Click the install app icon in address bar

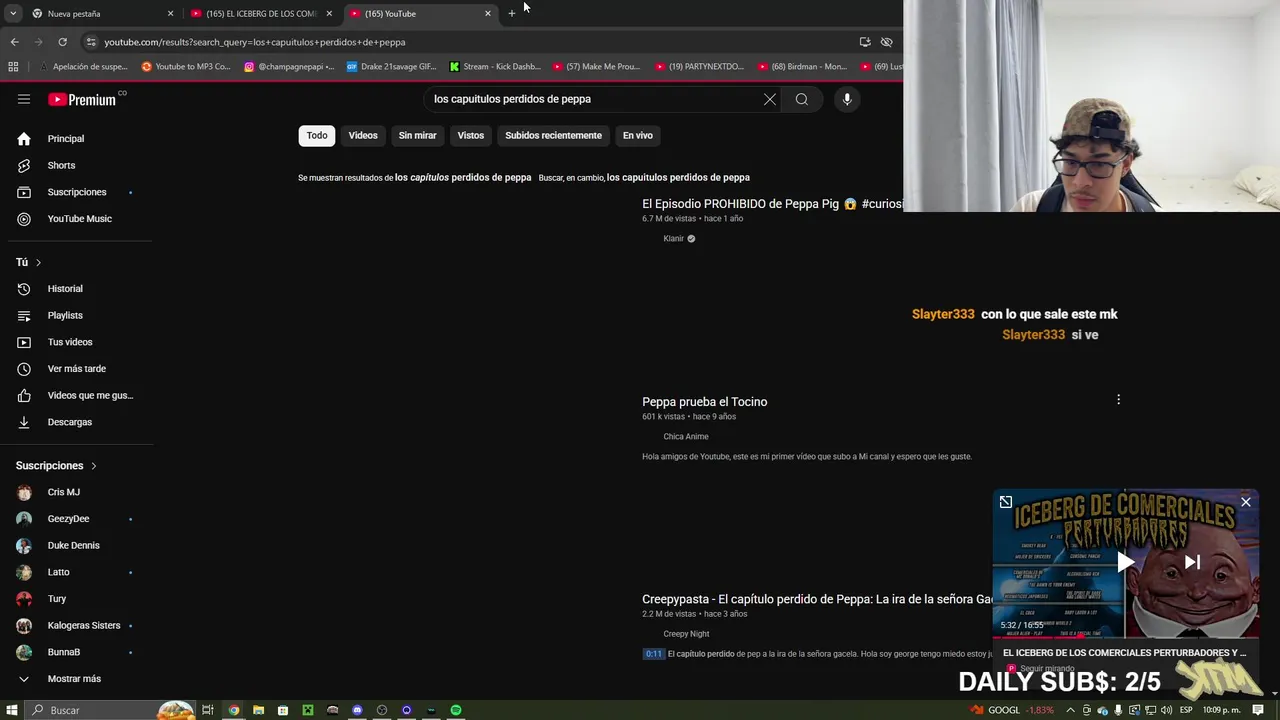click(x=865, y=42)
